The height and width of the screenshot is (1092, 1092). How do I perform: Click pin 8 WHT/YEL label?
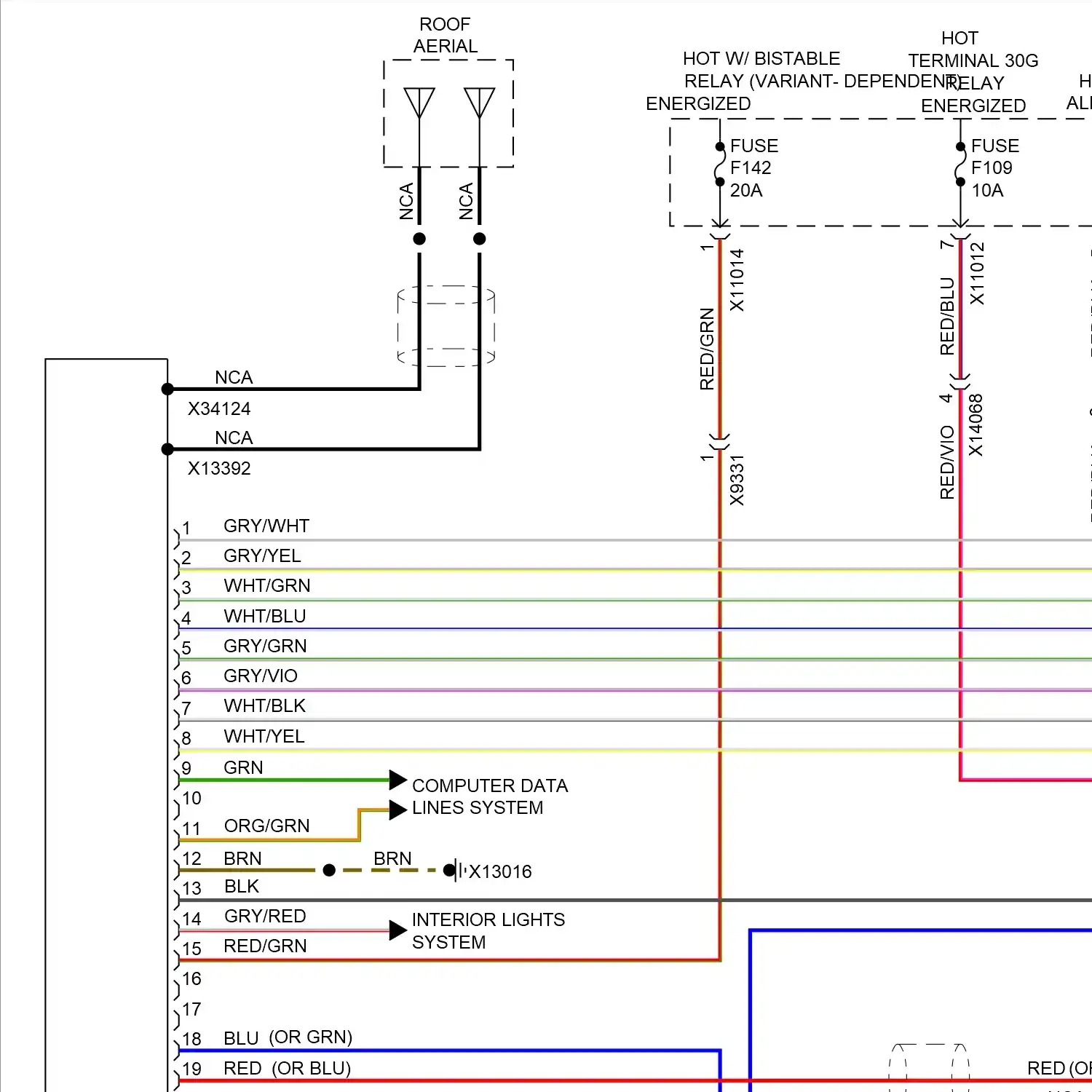[x=264, y=736]
